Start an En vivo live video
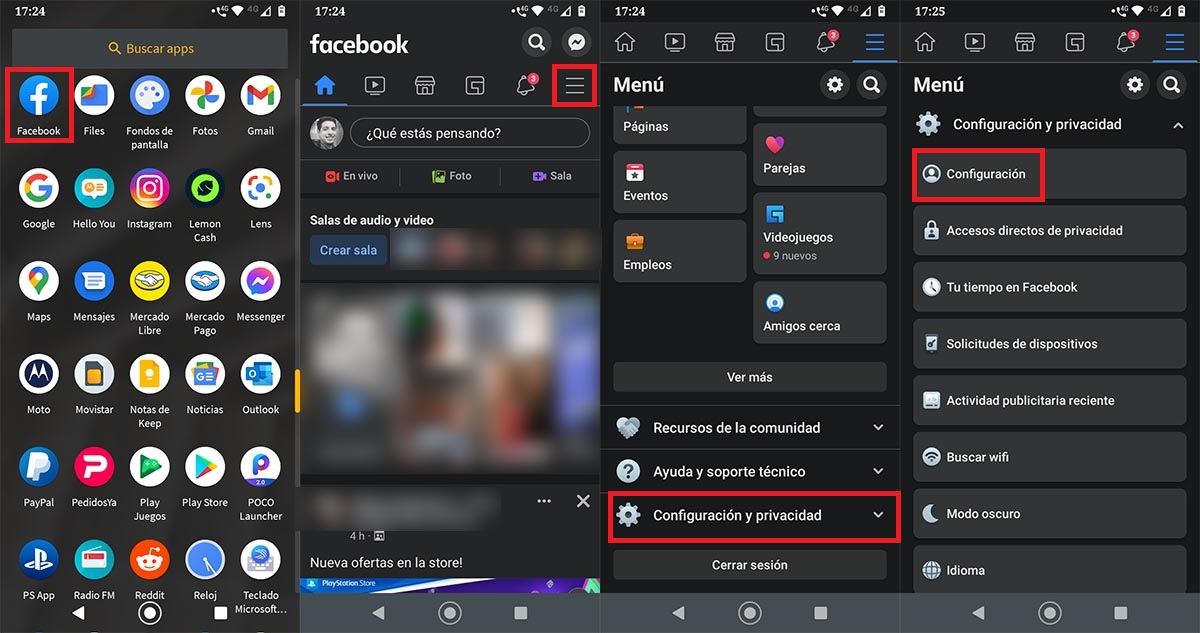 (x=351, y=176)
